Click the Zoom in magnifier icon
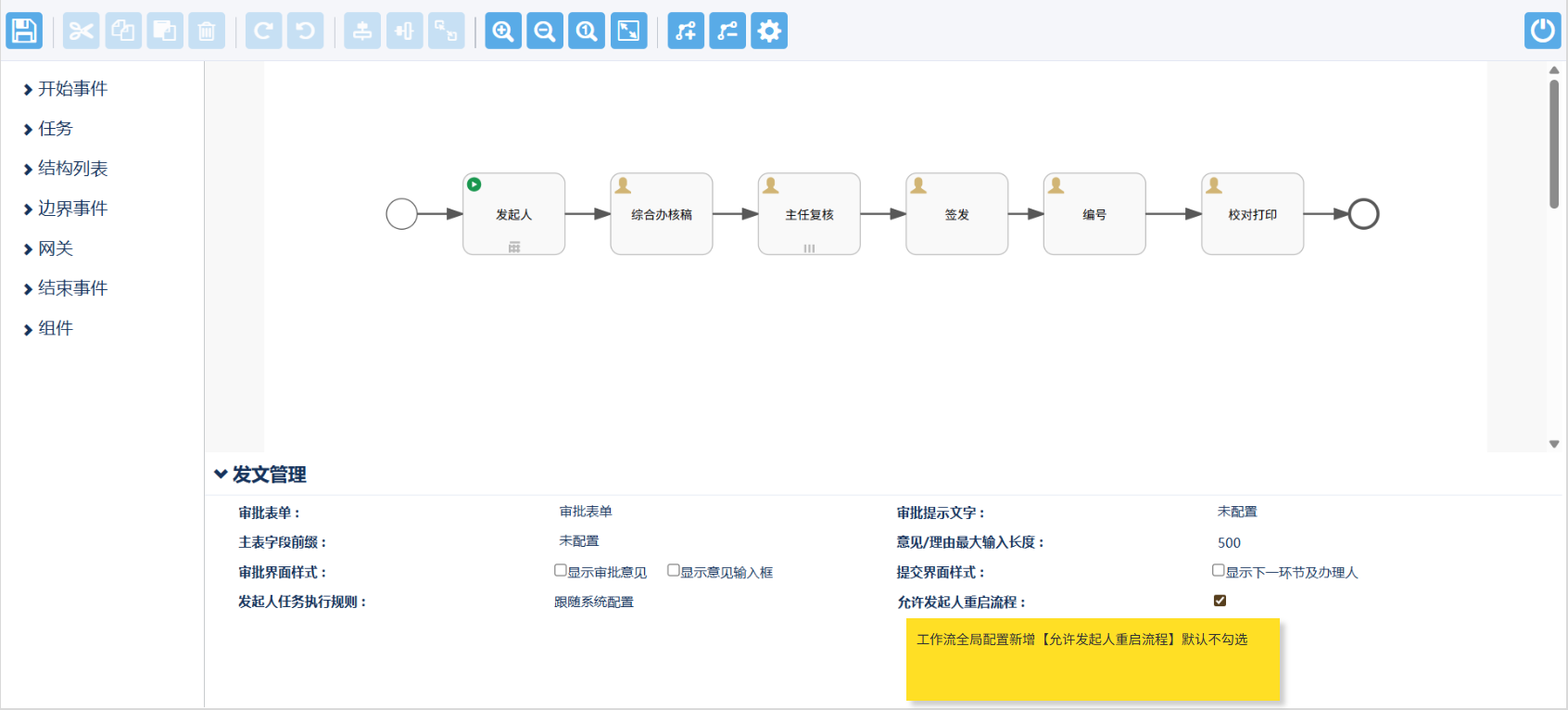1568x710 pixels. (x=503, y=31)
